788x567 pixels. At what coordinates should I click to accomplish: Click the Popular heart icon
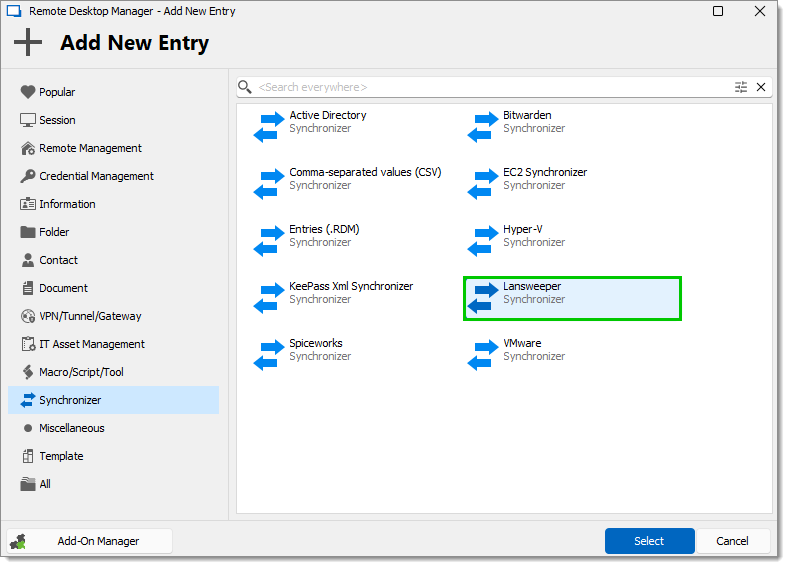click(28, 92)
